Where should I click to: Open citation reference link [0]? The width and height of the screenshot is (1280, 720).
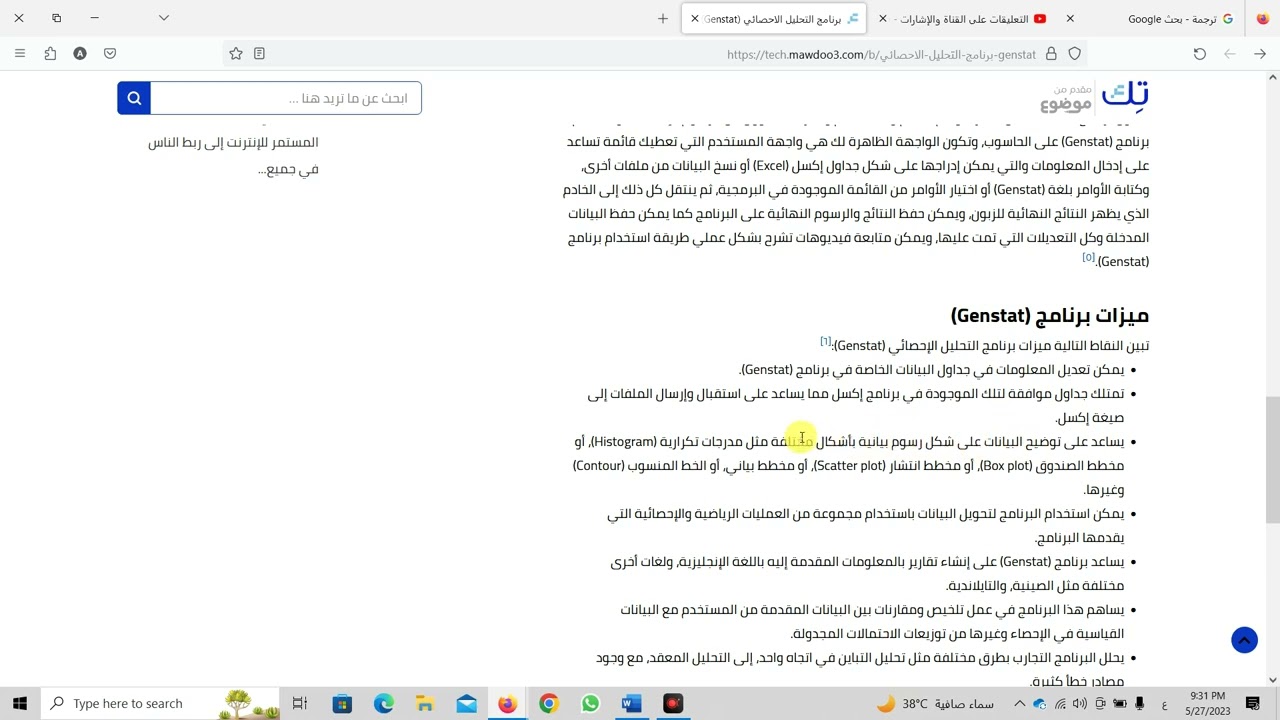[x=1088, y=258]
